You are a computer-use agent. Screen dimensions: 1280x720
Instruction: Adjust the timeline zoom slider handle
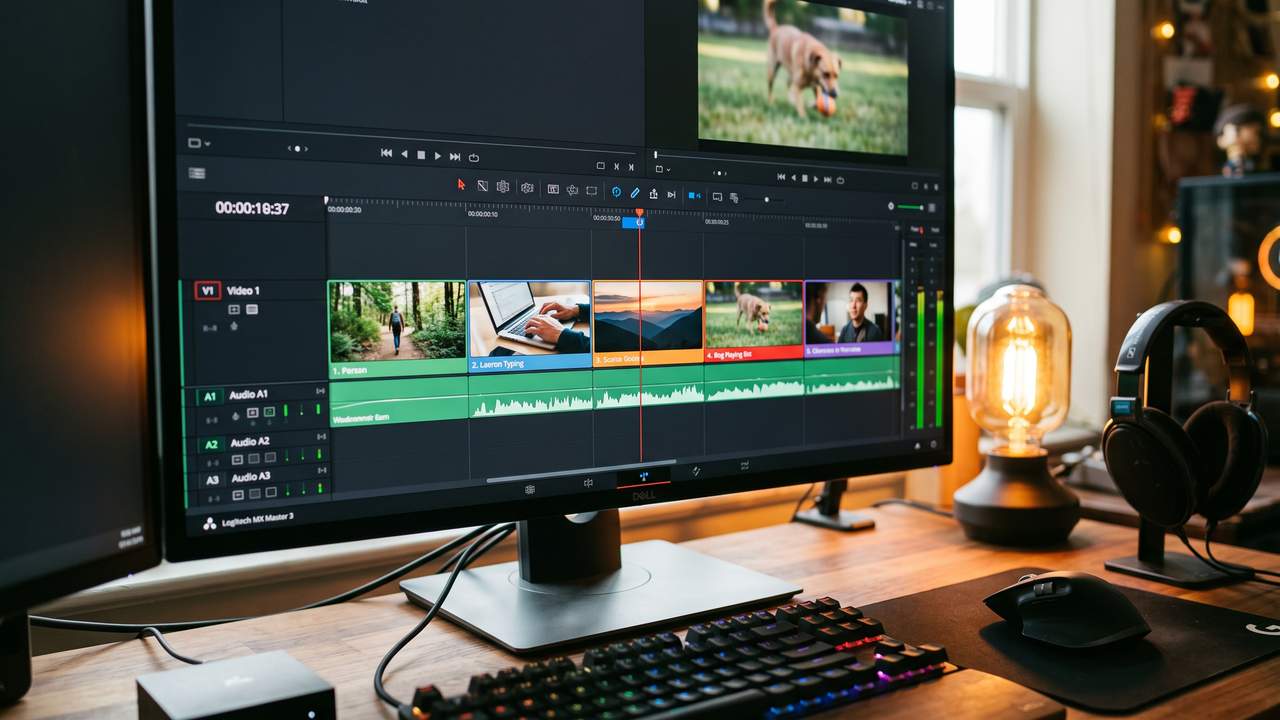(x=766, y=199)
